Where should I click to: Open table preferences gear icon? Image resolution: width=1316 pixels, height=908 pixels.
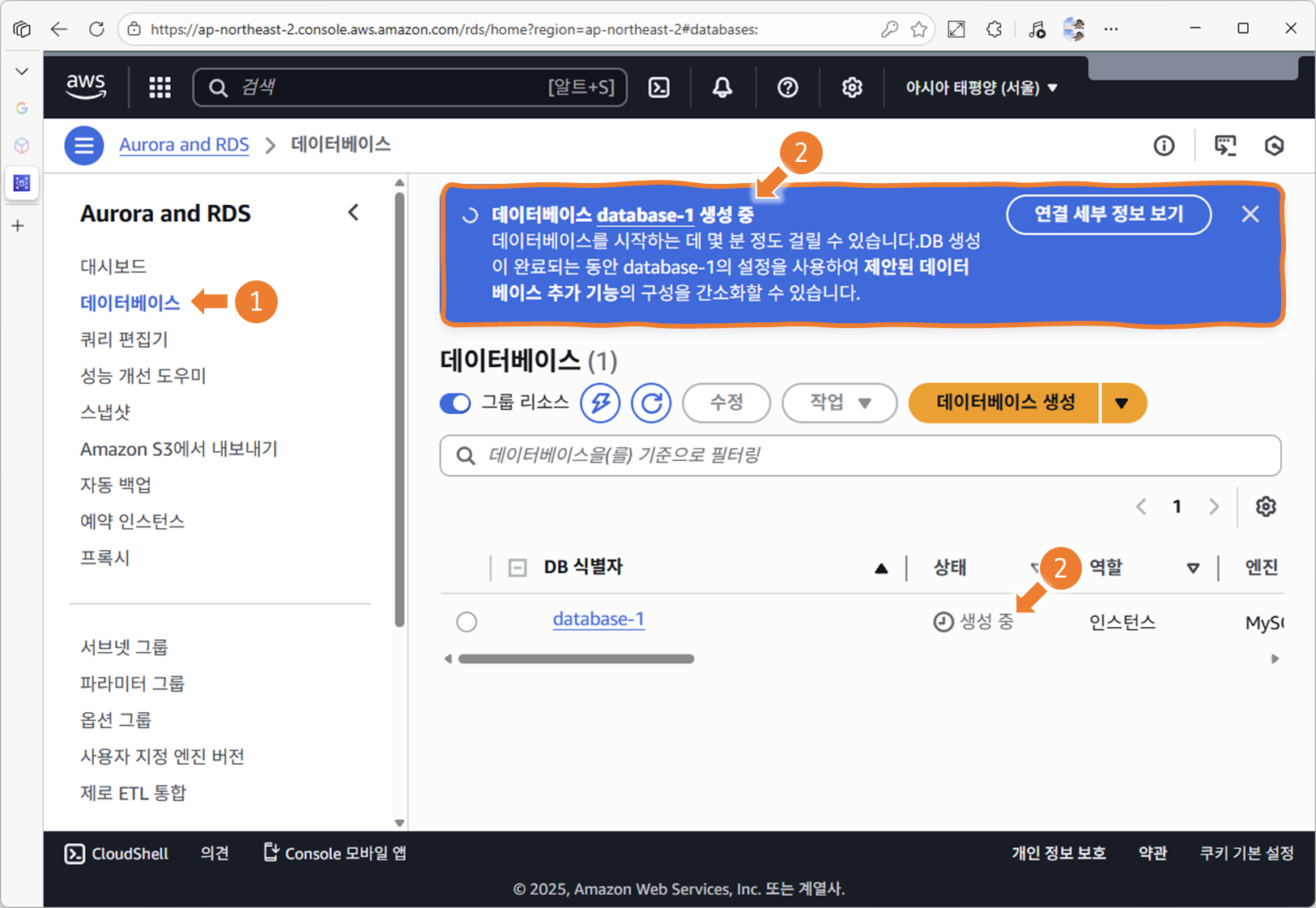(x=1266, y=506)
